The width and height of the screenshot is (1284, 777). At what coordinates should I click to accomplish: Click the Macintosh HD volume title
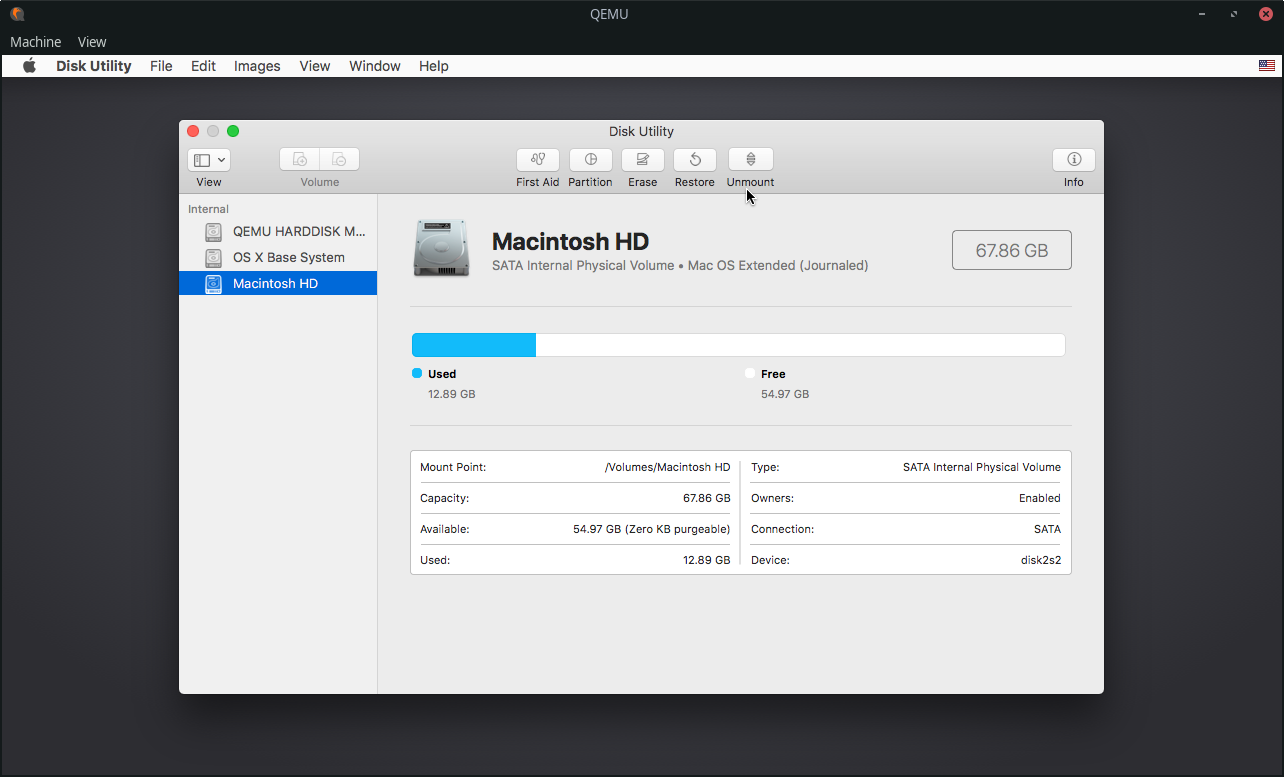click(570, 241)
